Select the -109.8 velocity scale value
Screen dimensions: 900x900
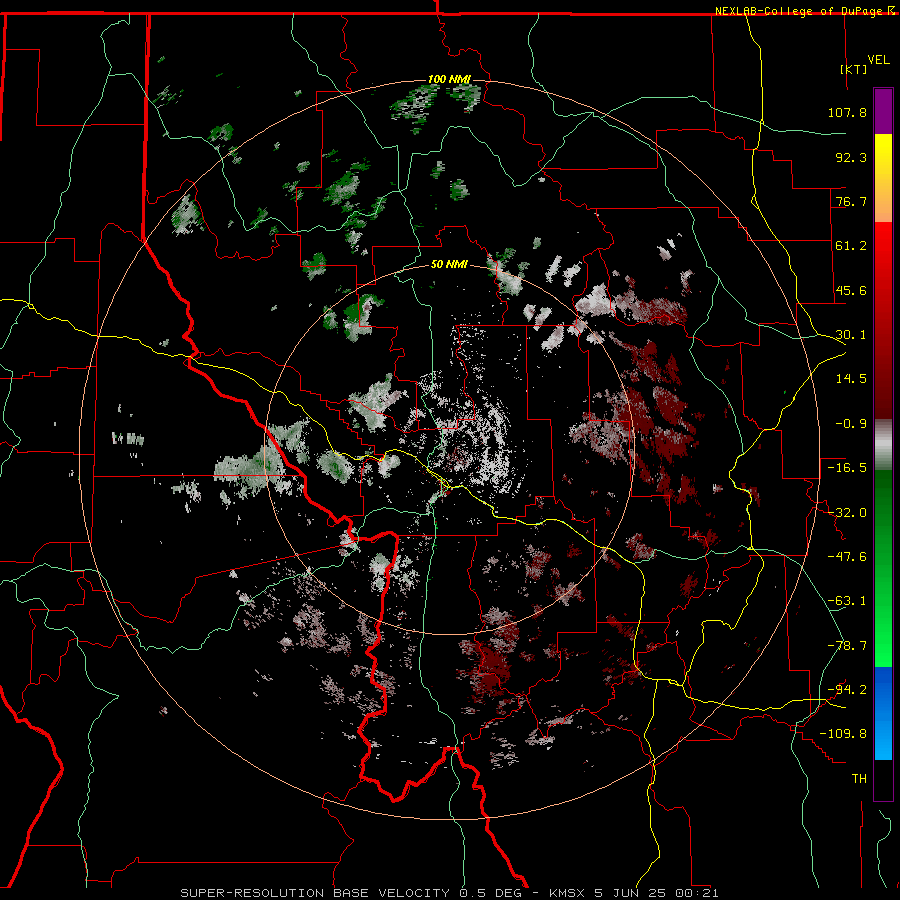843,734
